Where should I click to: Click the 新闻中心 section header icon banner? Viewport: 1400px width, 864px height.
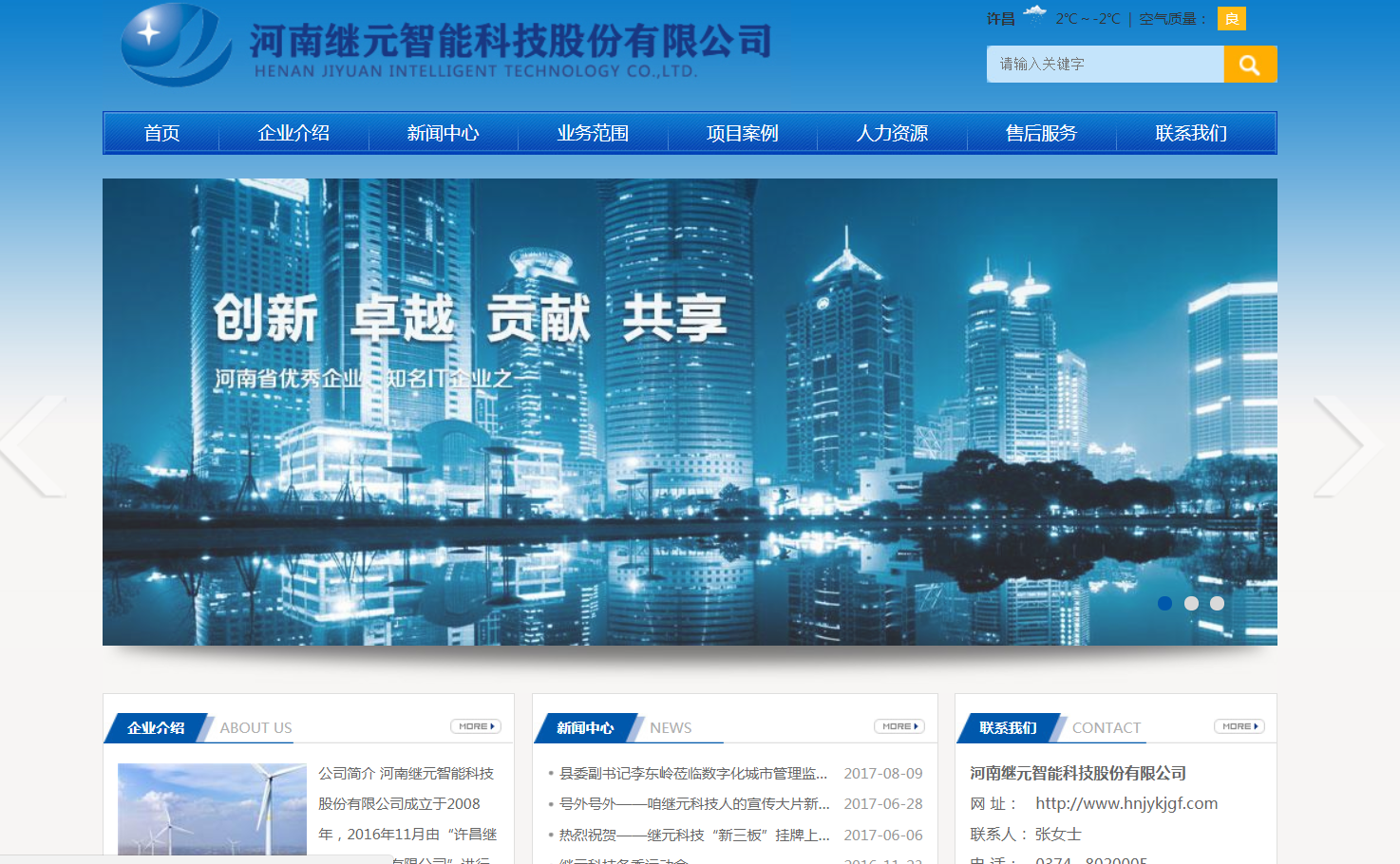click(x=586, y=727)
